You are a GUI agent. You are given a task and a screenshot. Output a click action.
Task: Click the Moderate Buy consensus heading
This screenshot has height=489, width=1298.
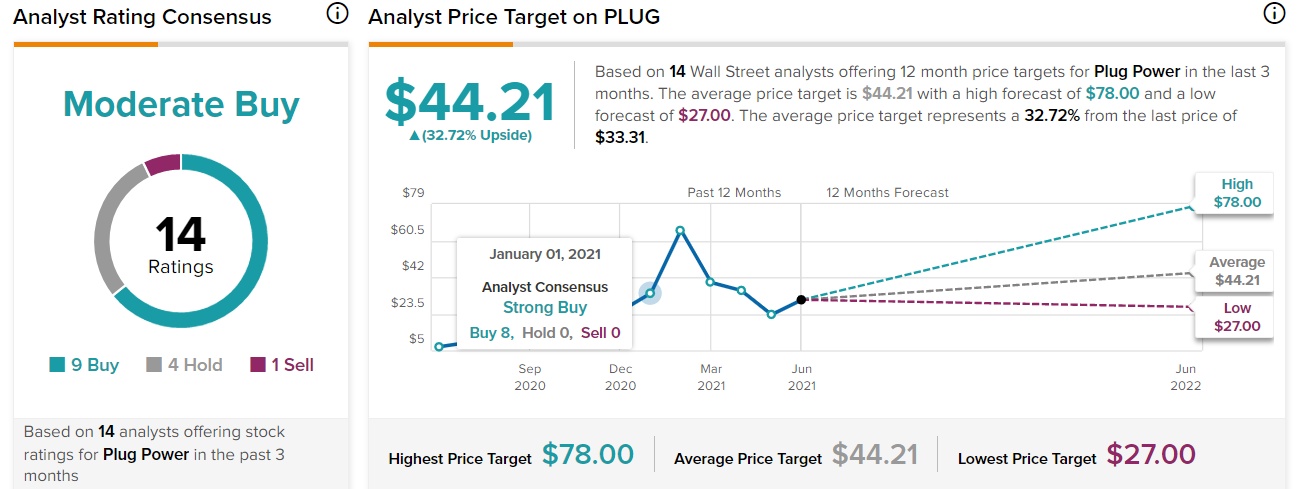pyautogui.click(x=181, y=104)
